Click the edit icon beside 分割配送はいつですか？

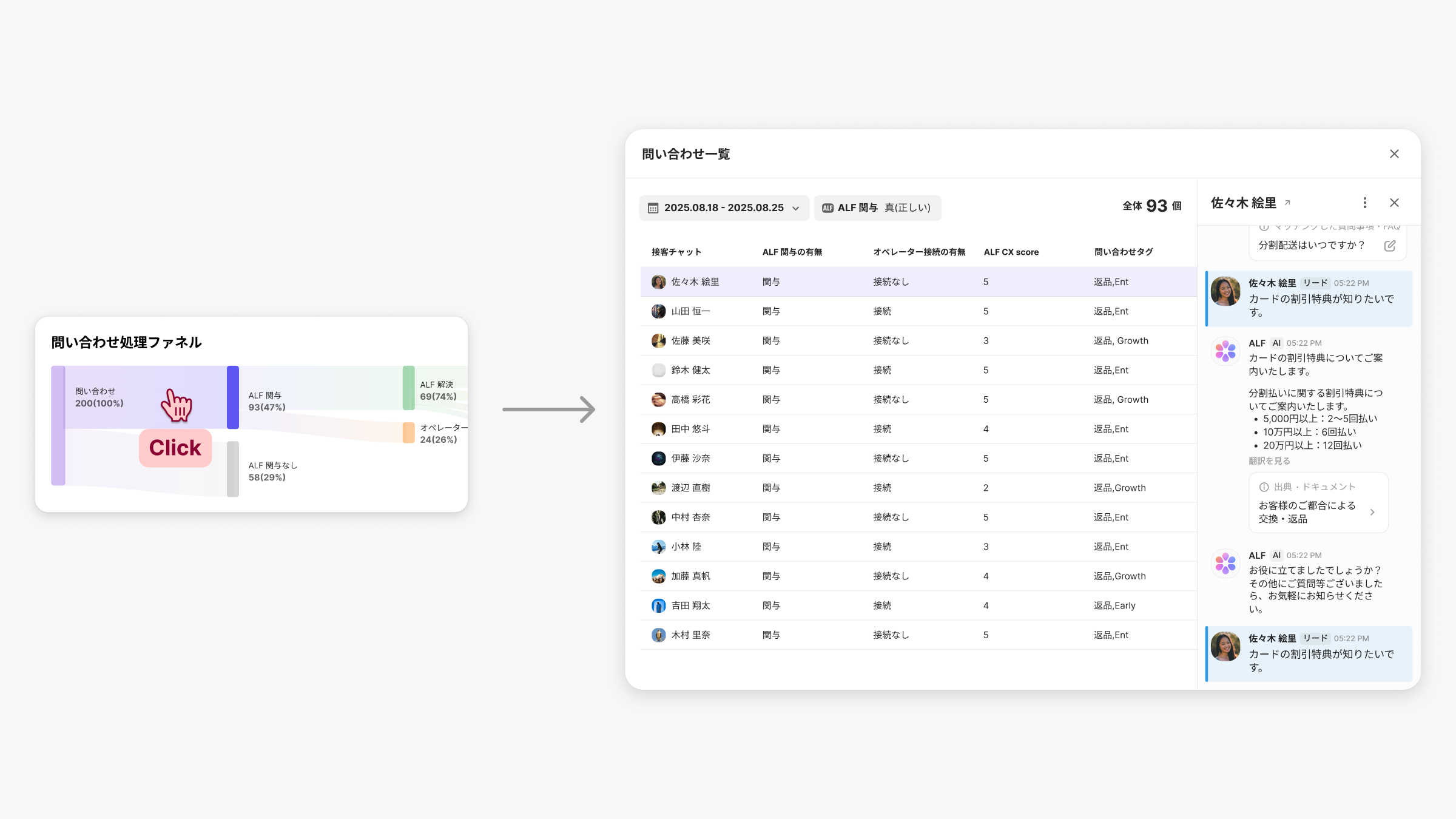(x=1390, y=246)
